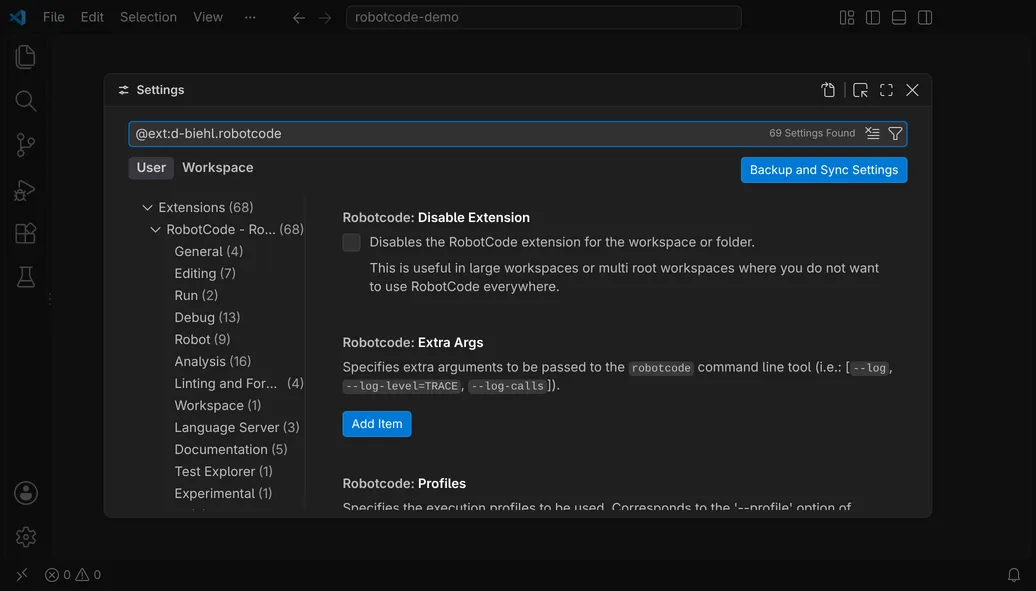This screenshot has height=591, width=1036.
Task: Click the move settings editor window icon
Action: [x=860, y=90]
